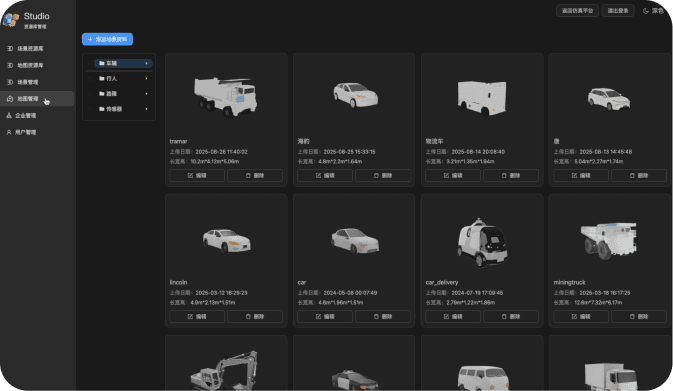The image size is (673, 391).
Task: Delete the card named car
Action: click(x=383, y=317)
